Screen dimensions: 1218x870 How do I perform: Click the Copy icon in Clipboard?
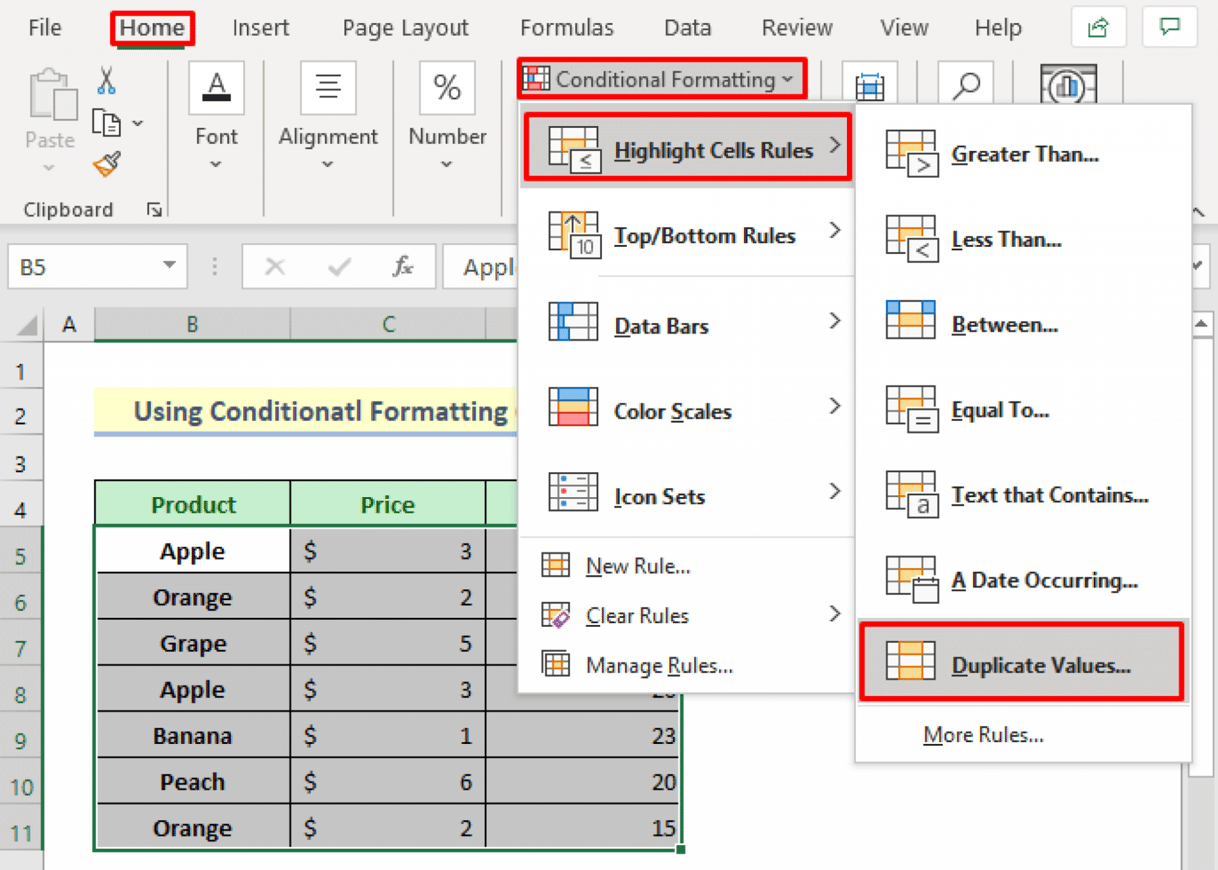(107, 122)
